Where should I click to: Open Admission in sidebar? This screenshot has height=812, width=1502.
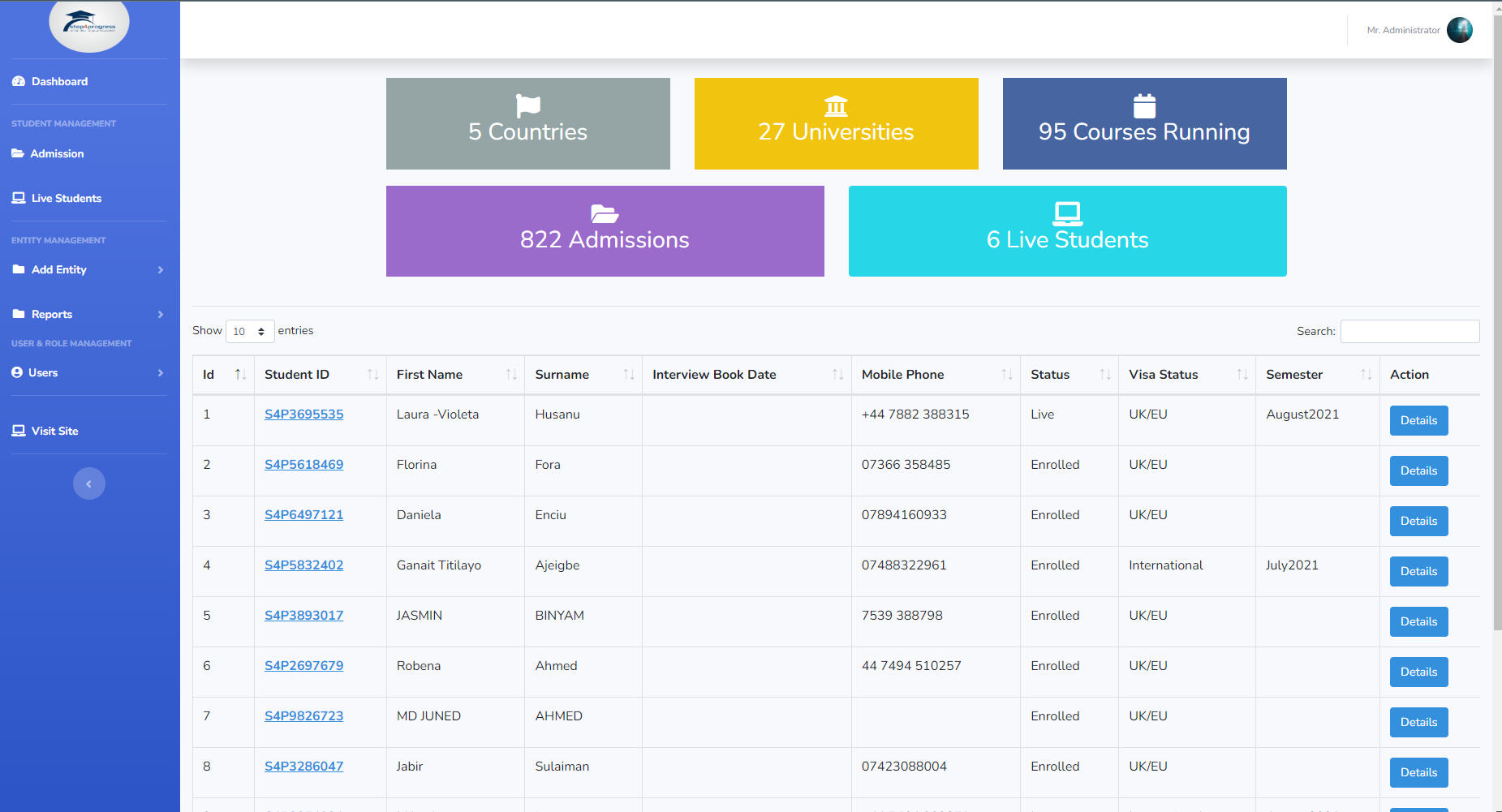point(57,153)
